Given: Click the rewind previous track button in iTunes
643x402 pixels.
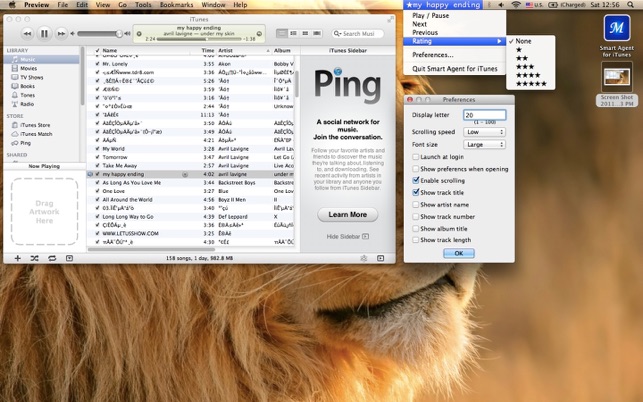Looking at the screenshot, I should pos(27,34).
